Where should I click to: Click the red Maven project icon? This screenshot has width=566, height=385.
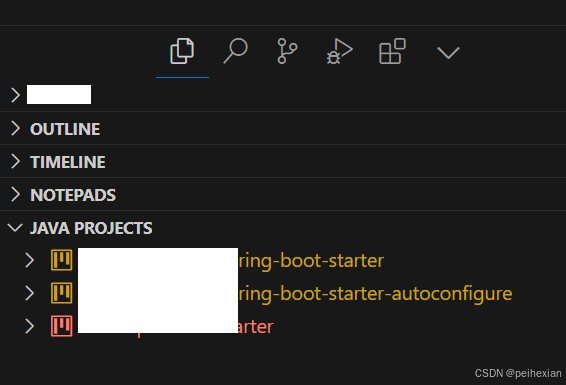(62, 326)
